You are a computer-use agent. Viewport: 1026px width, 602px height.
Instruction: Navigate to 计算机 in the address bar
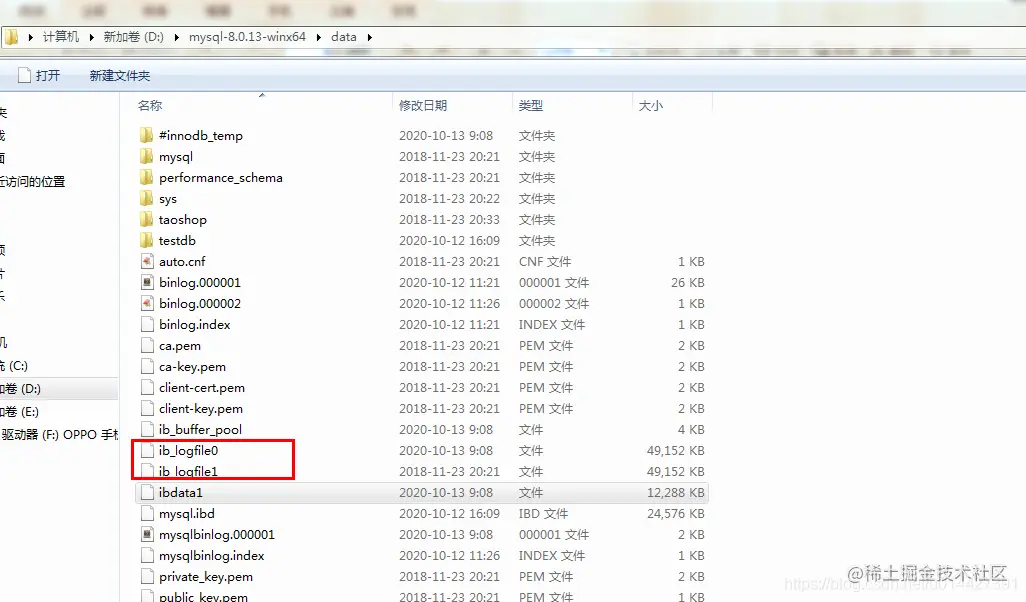pyautogui.click(x=61, y=37)
